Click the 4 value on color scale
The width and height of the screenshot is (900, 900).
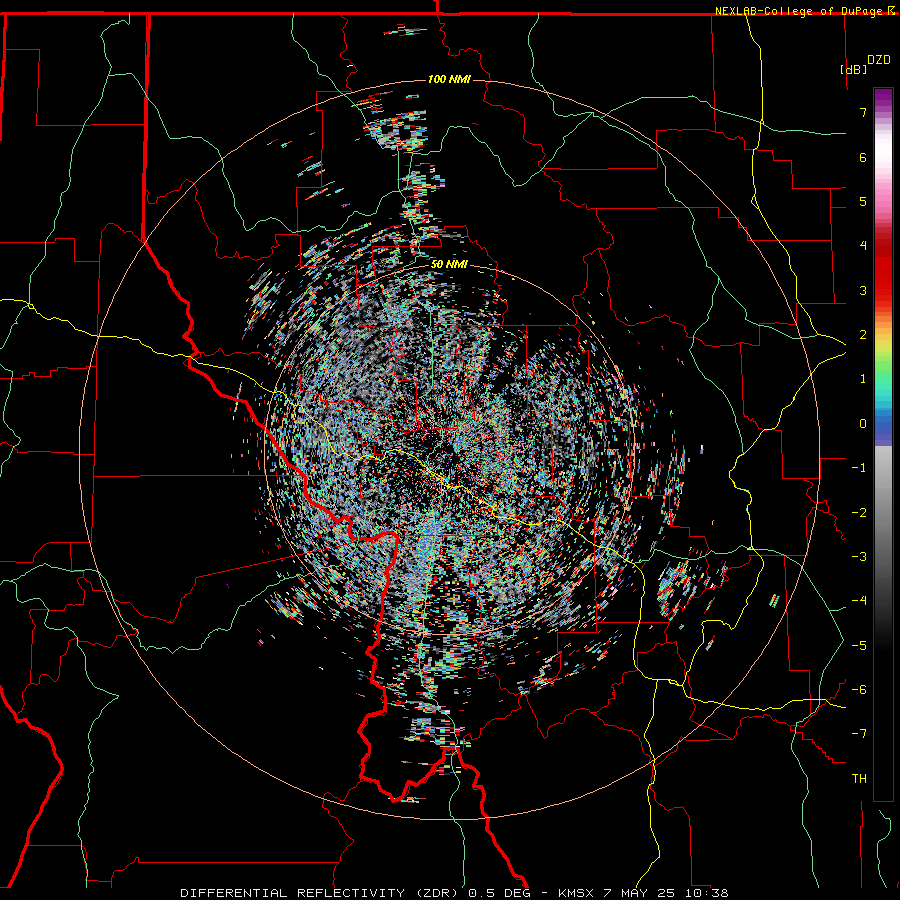tap(863, 245)
